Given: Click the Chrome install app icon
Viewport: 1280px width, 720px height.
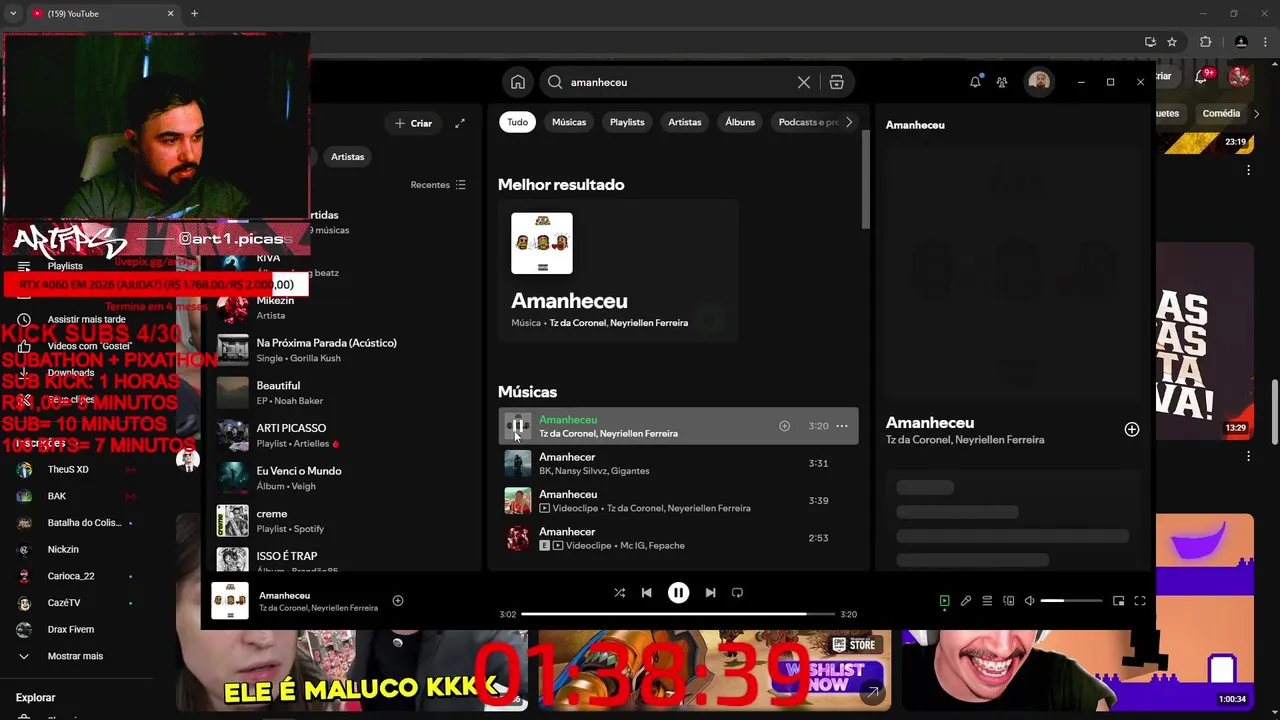Looking at the screenshot, I should [1150, 42].
